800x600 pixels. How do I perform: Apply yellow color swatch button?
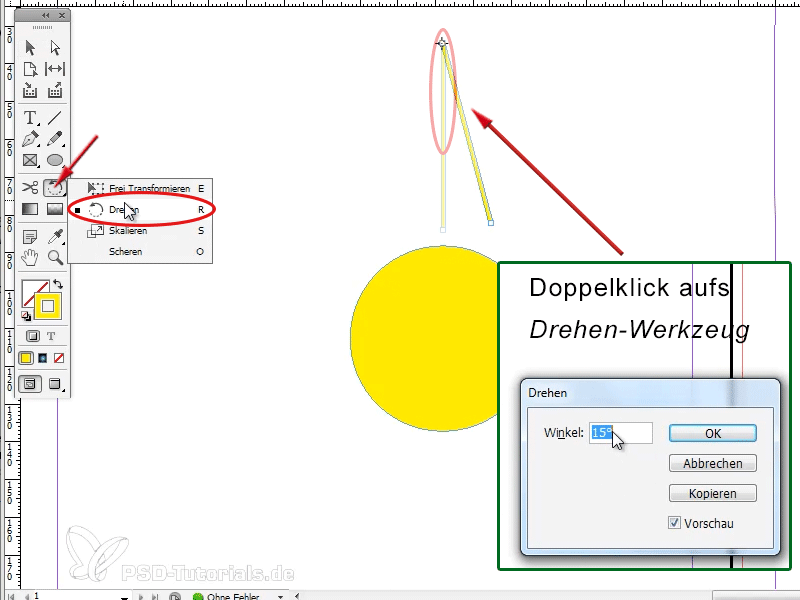click(26, 358)
